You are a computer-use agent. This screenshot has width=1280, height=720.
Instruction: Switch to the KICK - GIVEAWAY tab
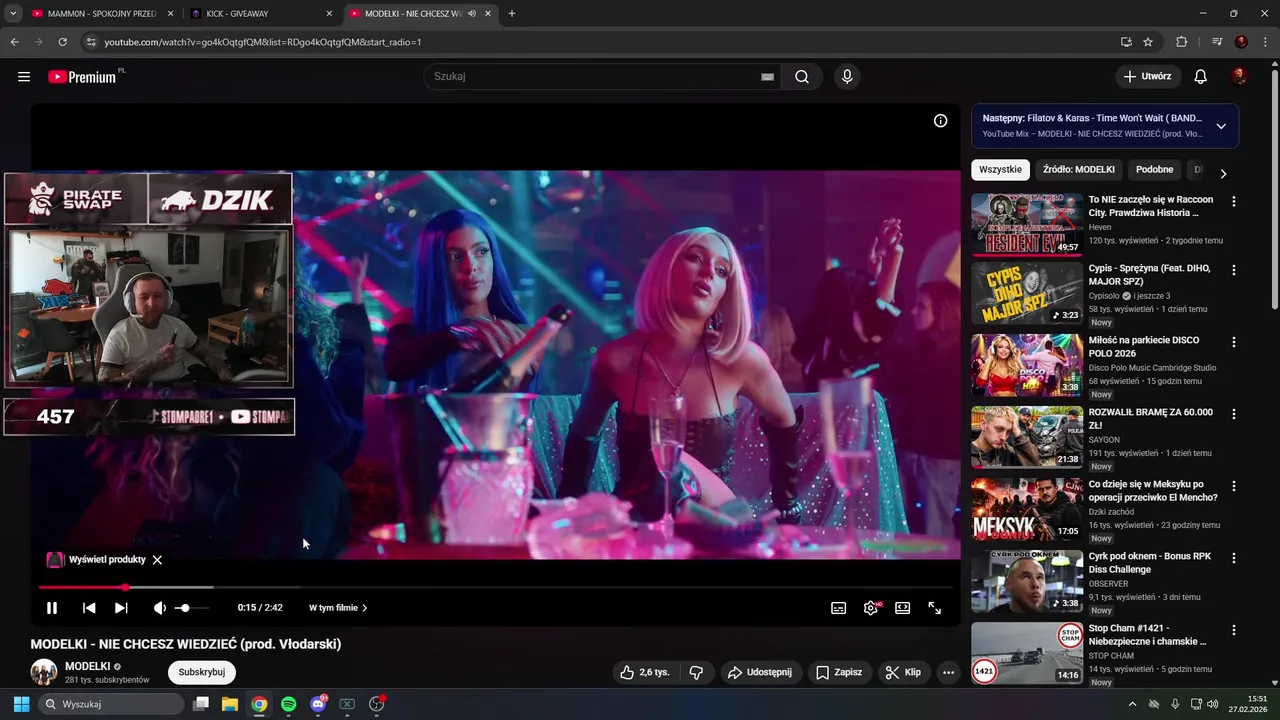click(x=258, y=14)
